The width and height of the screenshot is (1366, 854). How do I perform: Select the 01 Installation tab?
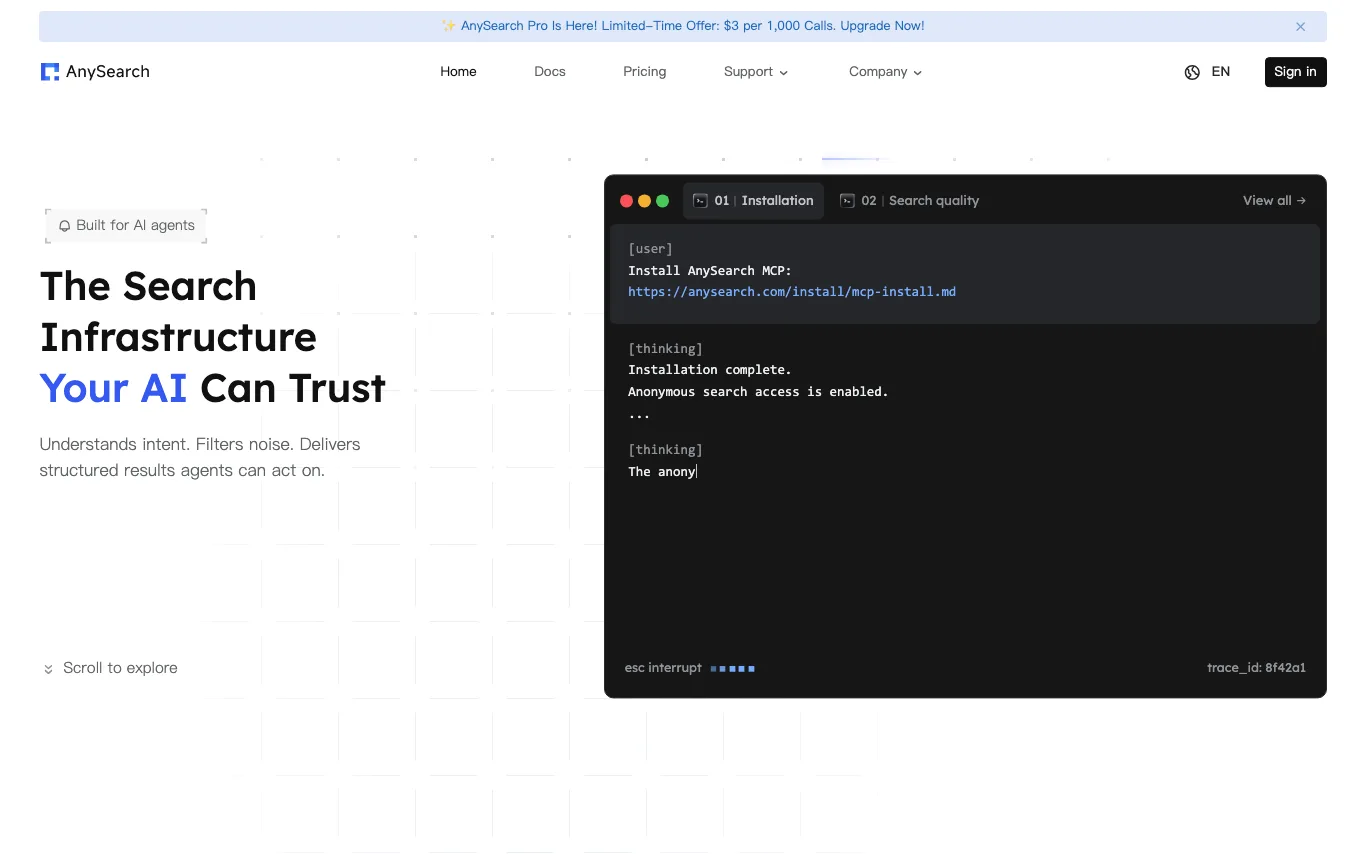click(753, 201)
